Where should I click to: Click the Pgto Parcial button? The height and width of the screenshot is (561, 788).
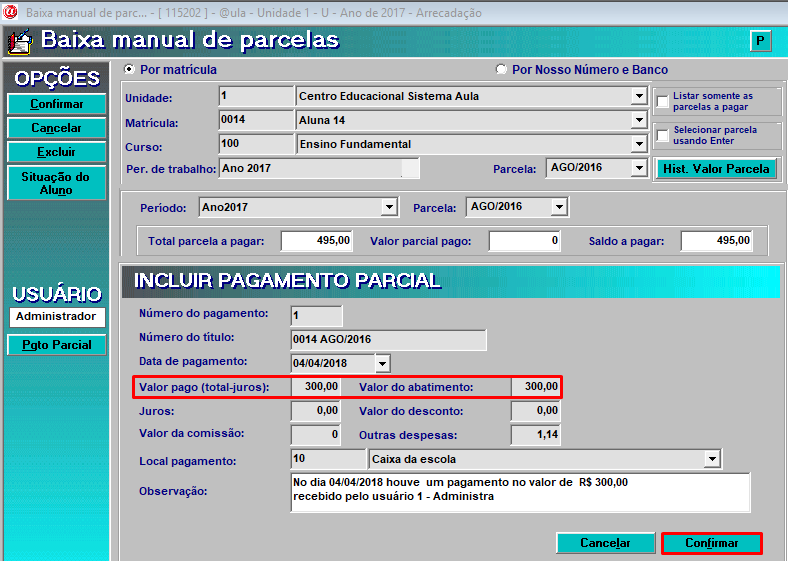[x=56, y=345]
